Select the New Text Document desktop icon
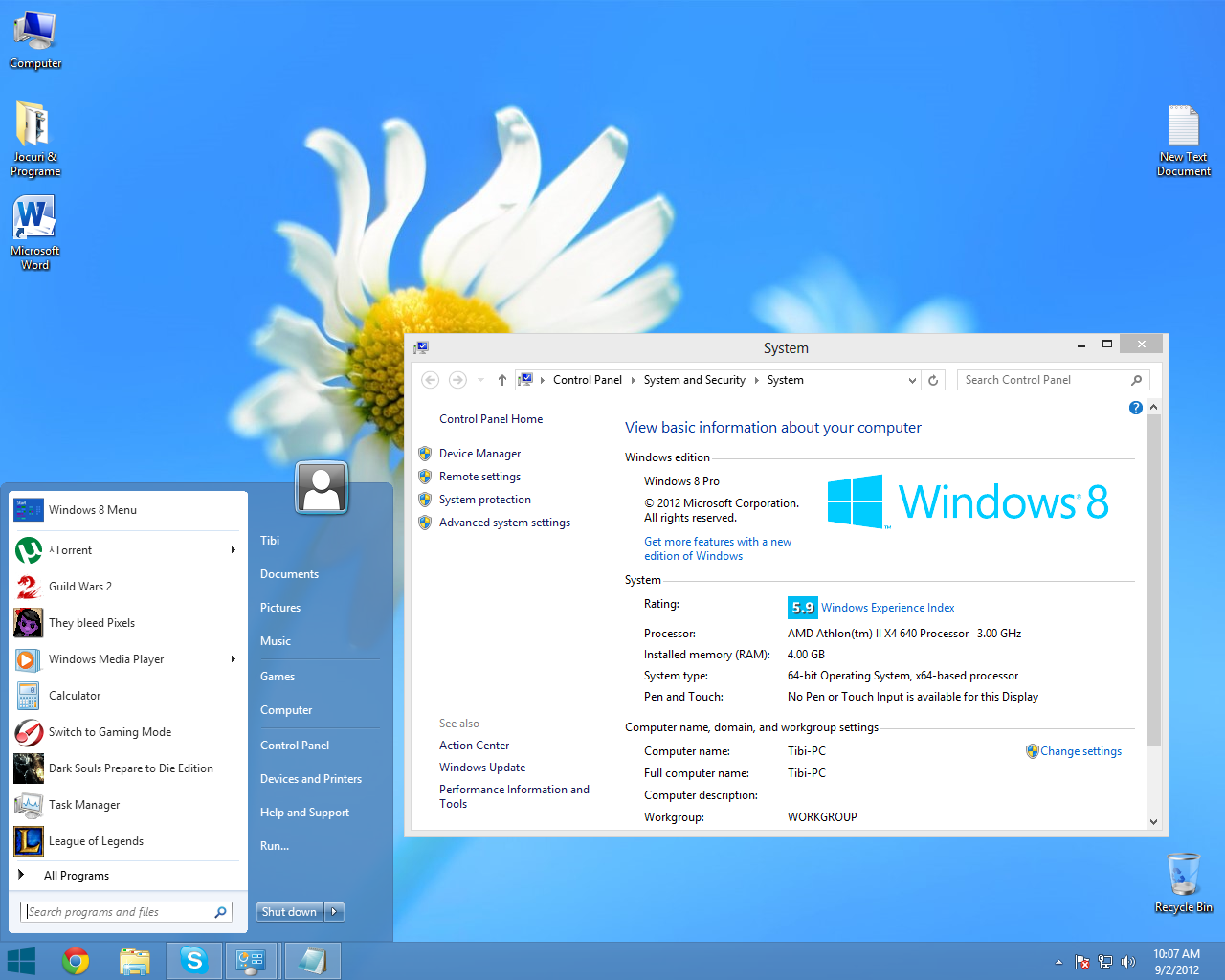Image resolution: width=1225 pixels, height=980 pixels. [x=1184, y=141]
